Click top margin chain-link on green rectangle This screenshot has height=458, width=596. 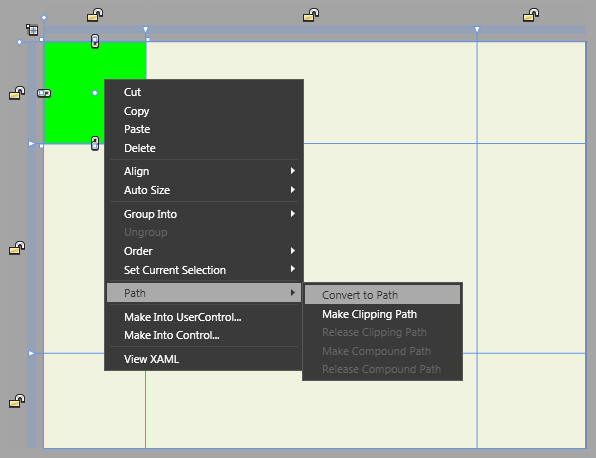95,41
